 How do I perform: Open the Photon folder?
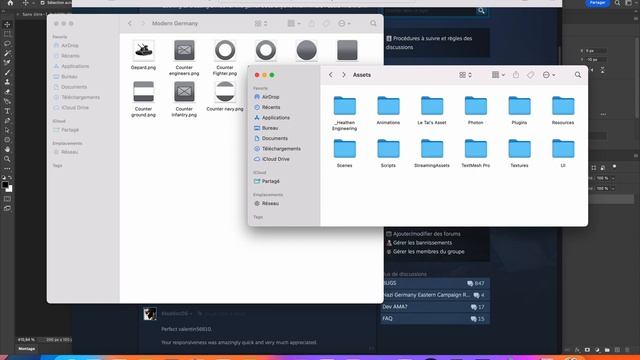click(476, 110)
